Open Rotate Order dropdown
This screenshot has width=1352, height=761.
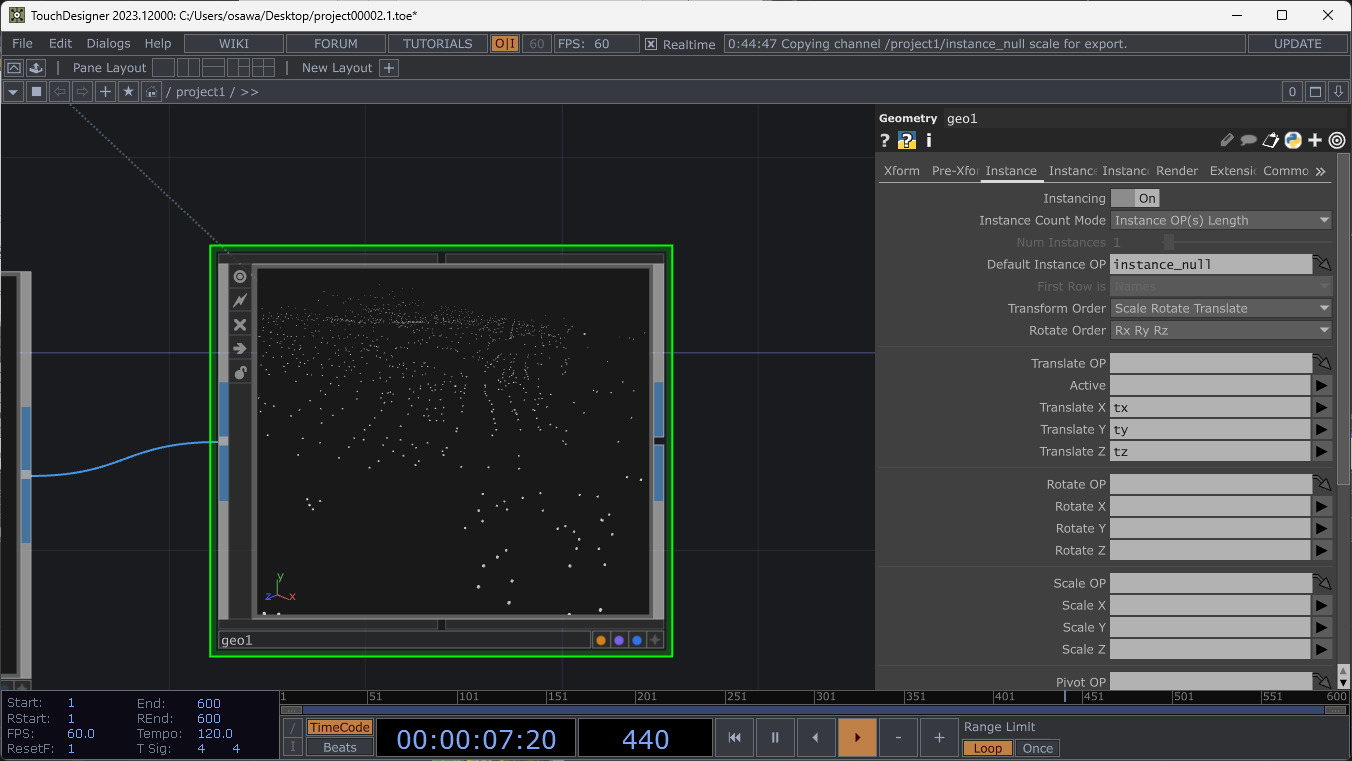pos(1221,330)
